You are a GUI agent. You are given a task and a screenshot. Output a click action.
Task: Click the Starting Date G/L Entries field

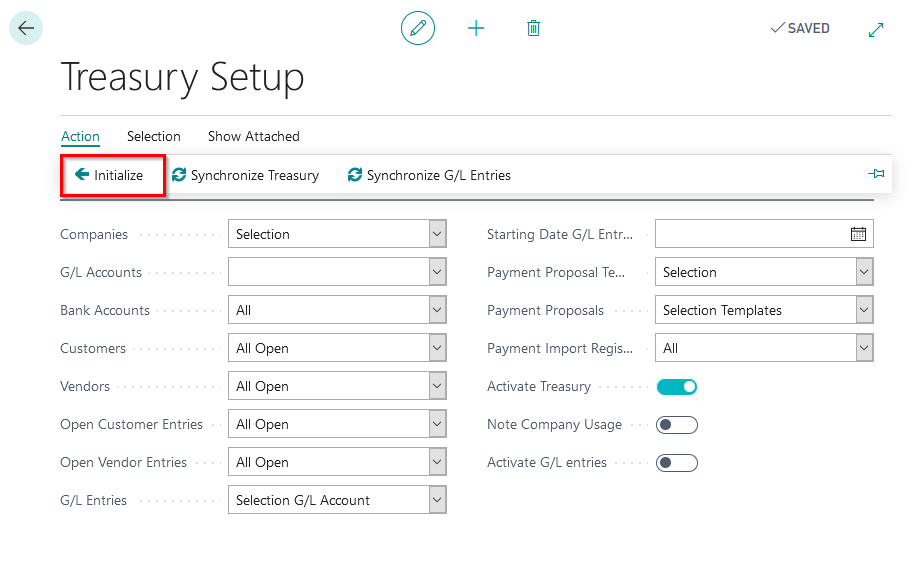[750, 234]
